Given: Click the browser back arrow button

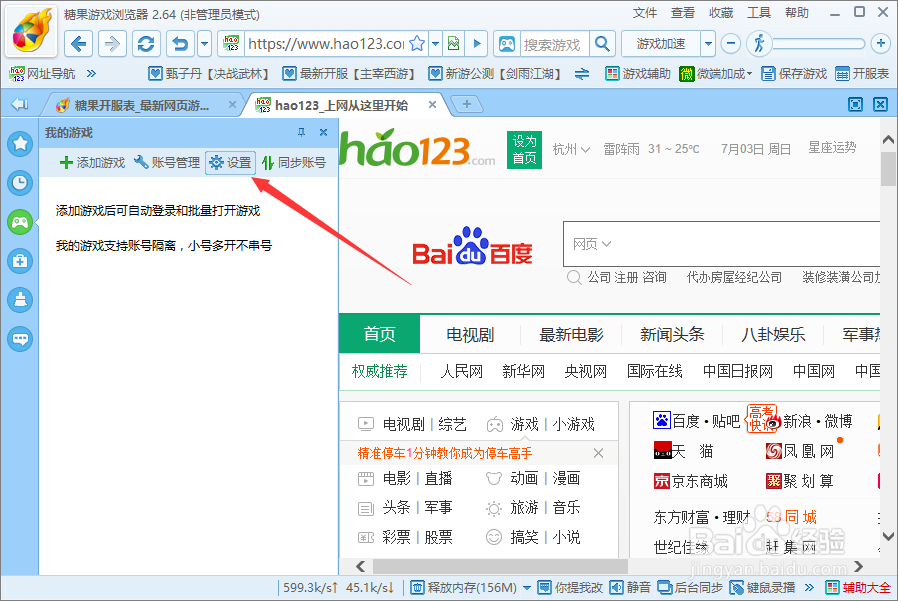Looking at the screenshot, I should [x=78, y=44].
